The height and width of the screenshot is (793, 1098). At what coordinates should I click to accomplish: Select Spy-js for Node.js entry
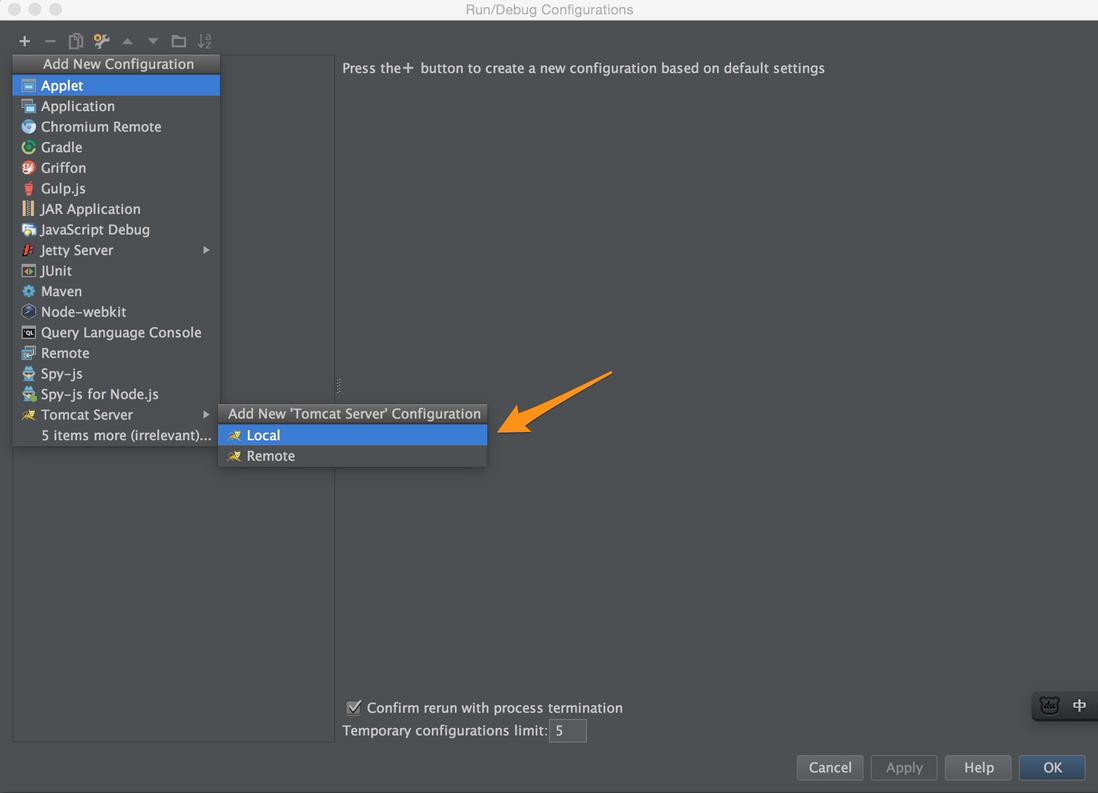click(116, 394)
